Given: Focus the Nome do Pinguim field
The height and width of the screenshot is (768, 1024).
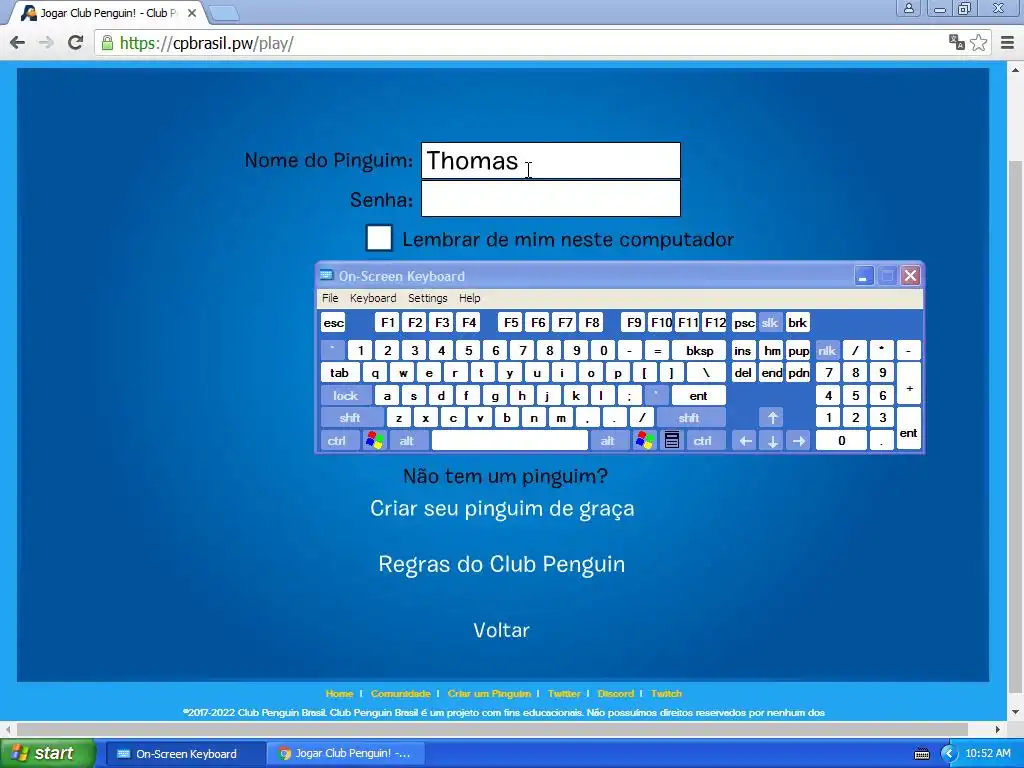Looking at the screenshot, I should pos(551,161).
